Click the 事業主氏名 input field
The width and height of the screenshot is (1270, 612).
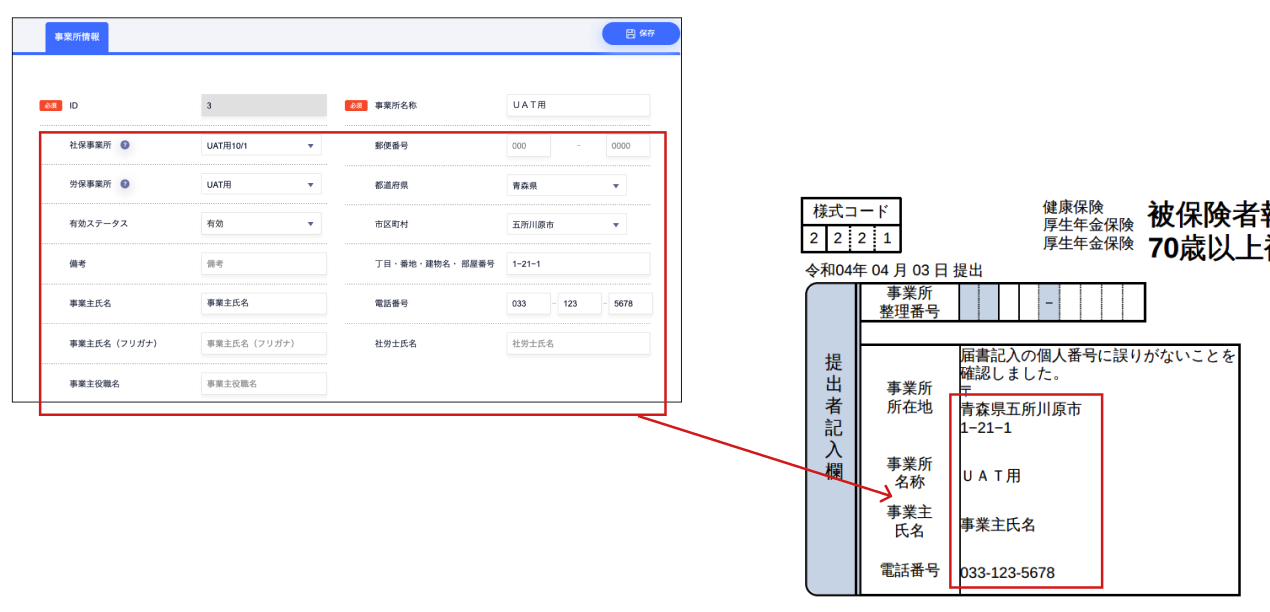point(263,303)
